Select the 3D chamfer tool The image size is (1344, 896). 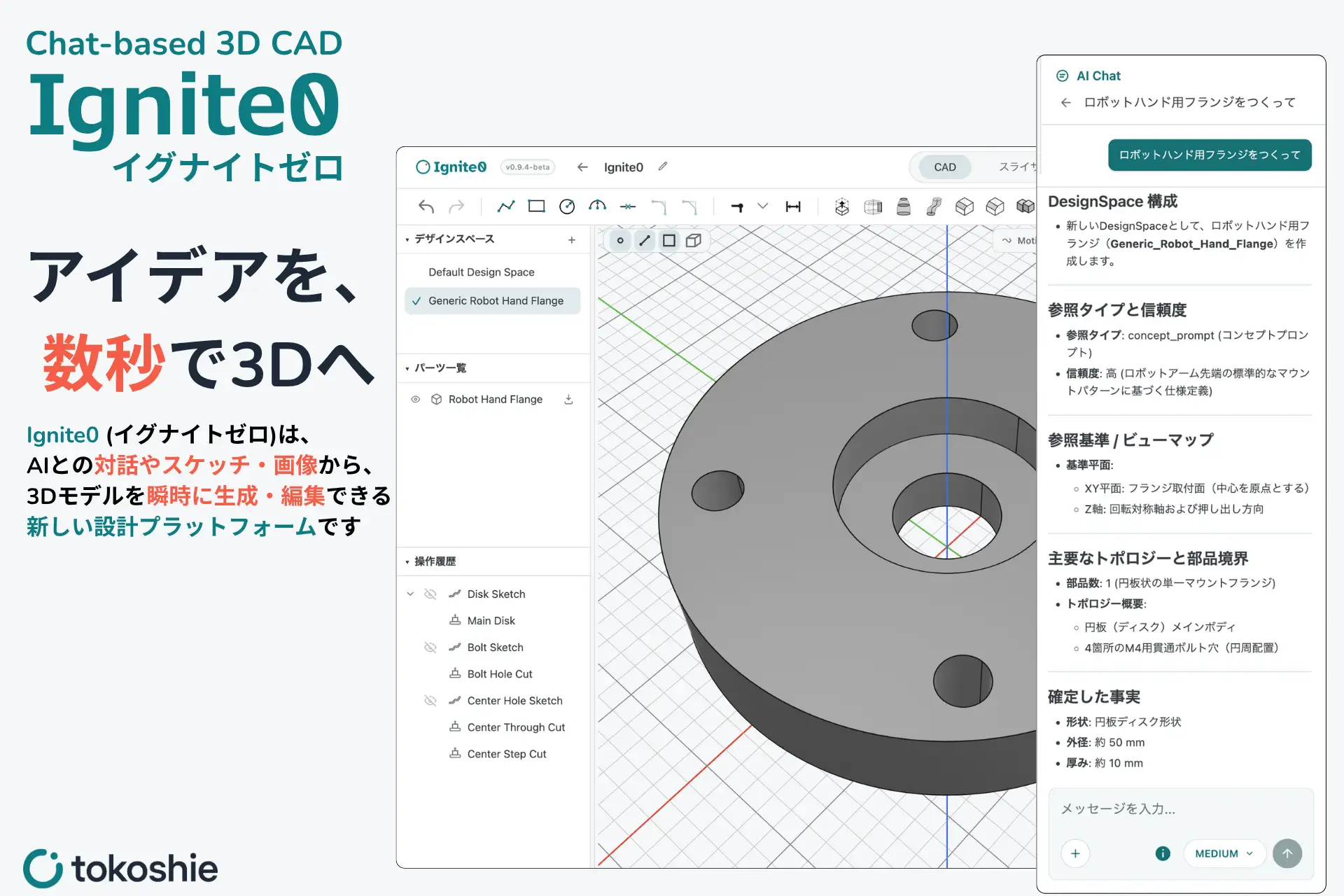(995, 206)
